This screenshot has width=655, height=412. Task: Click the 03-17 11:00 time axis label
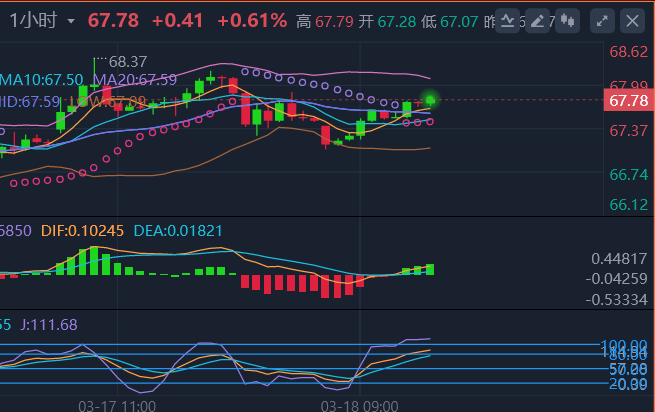(117, 405)
